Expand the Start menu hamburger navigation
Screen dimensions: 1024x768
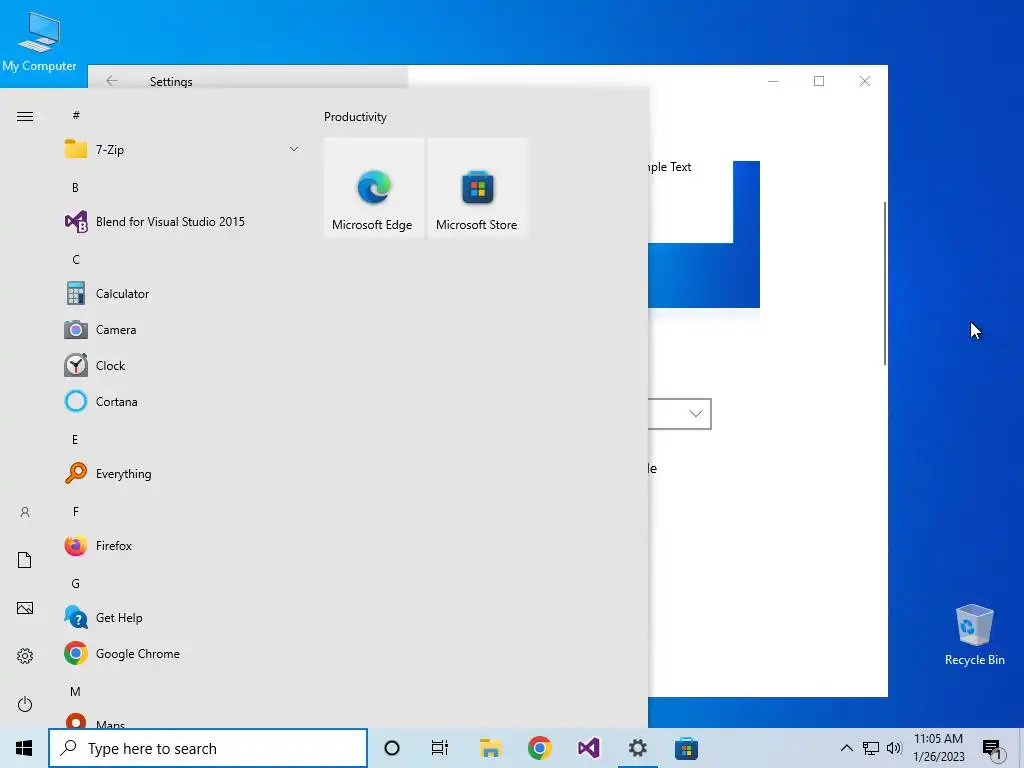point(25,117)
